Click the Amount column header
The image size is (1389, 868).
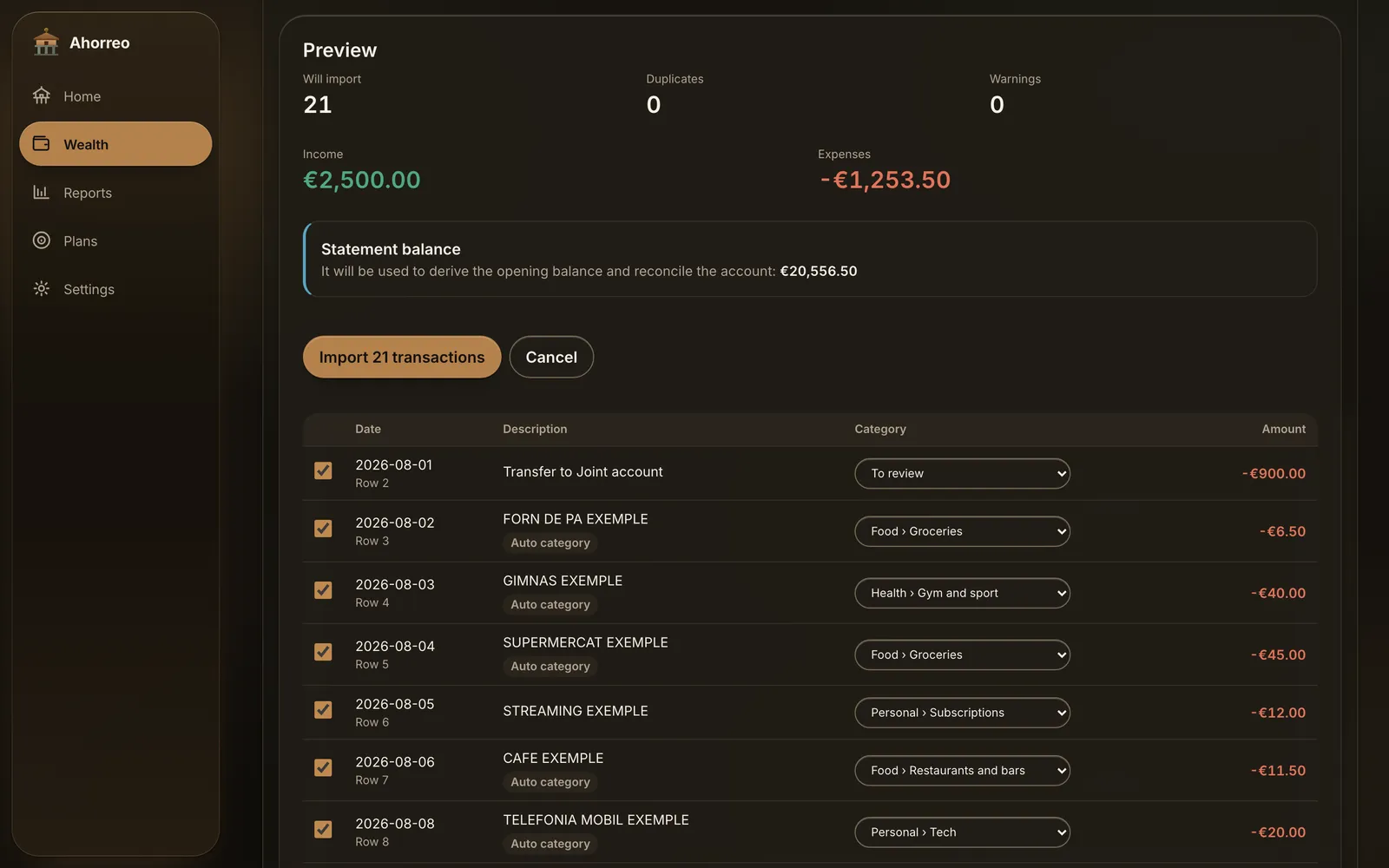[x=1283, y=429]
